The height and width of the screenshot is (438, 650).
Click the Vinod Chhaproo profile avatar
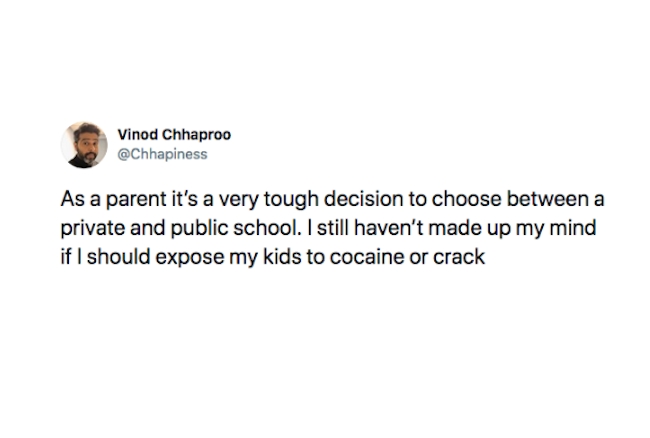[x=82, y=145]
